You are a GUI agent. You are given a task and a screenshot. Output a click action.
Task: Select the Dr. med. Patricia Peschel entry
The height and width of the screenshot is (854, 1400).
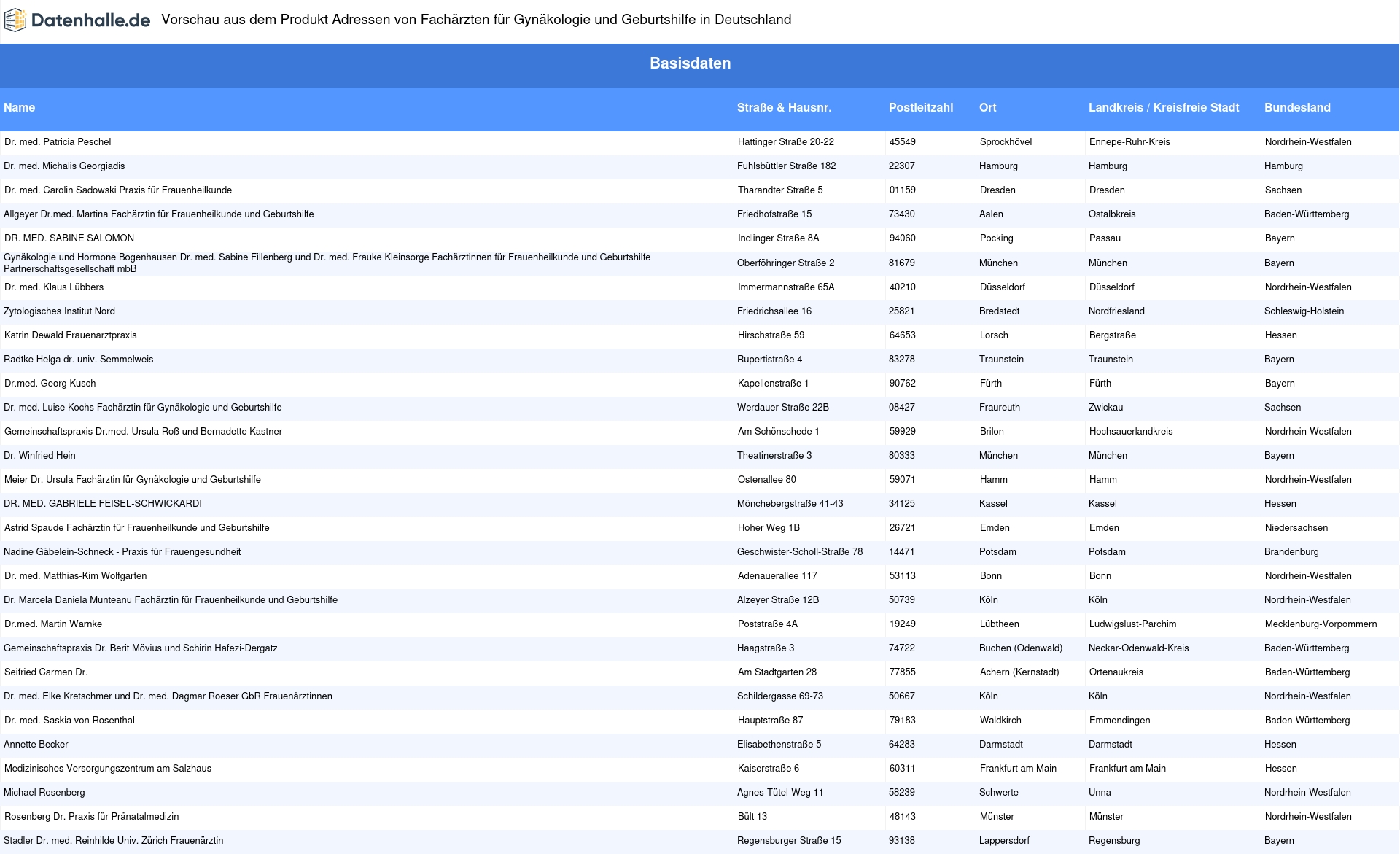58,142
